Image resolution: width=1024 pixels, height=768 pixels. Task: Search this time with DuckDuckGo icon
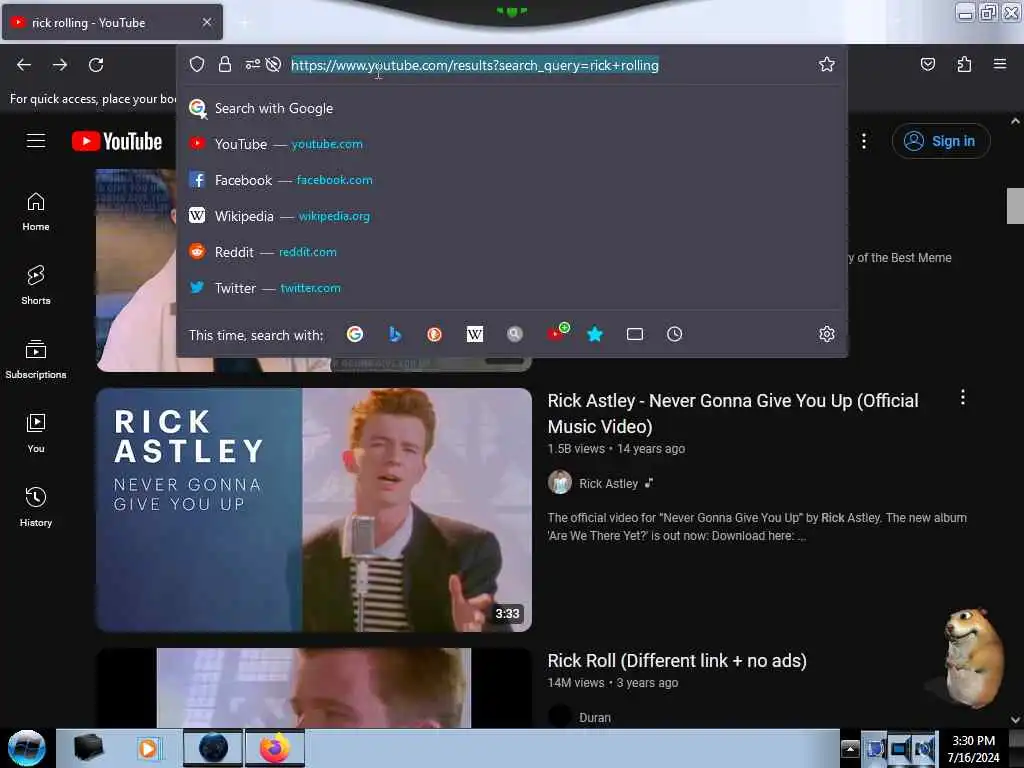click(x=434, y=334)
